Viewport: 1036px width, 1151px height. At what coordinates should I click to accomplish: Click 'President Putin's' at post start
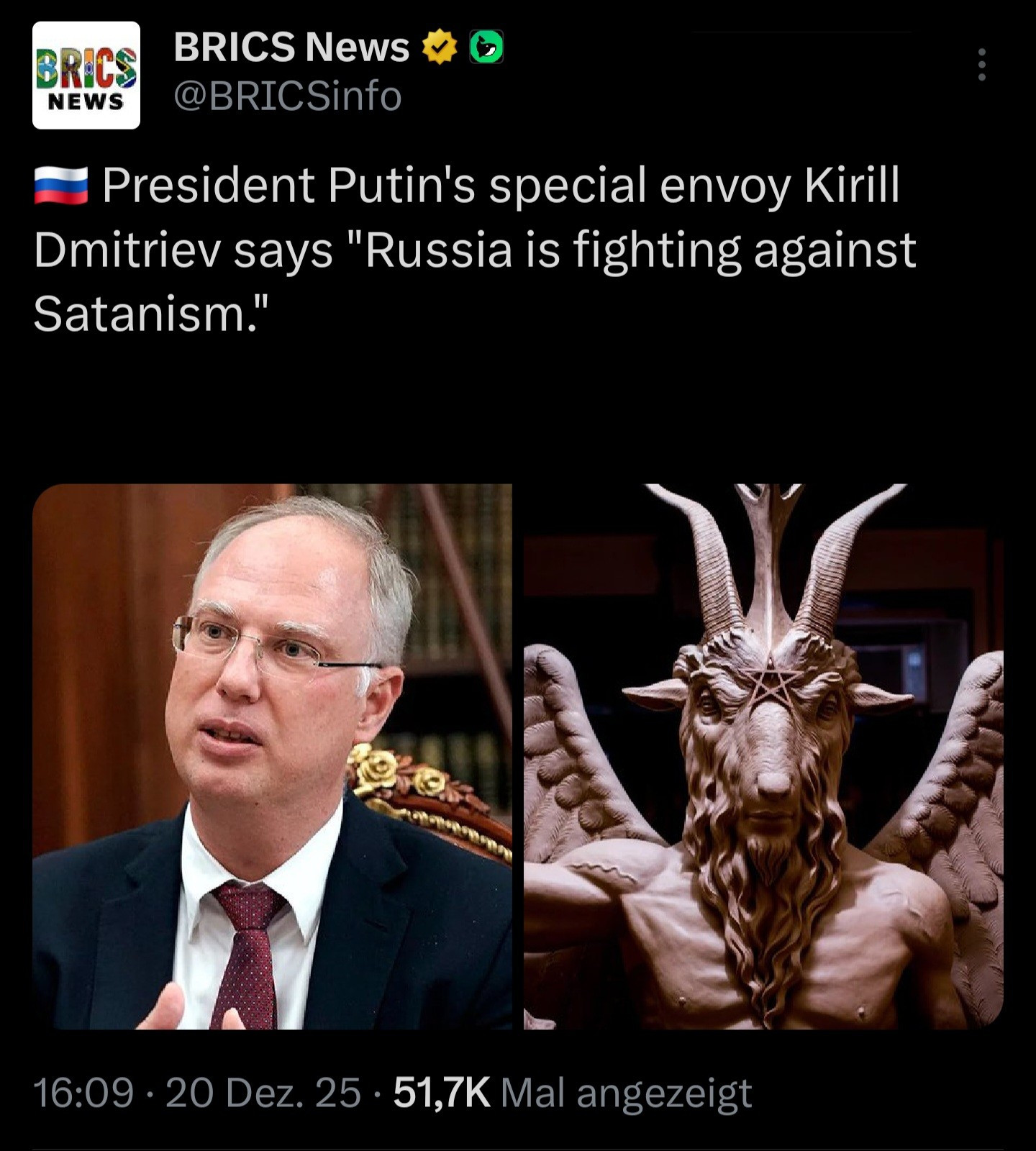click(x=289, y=186)
